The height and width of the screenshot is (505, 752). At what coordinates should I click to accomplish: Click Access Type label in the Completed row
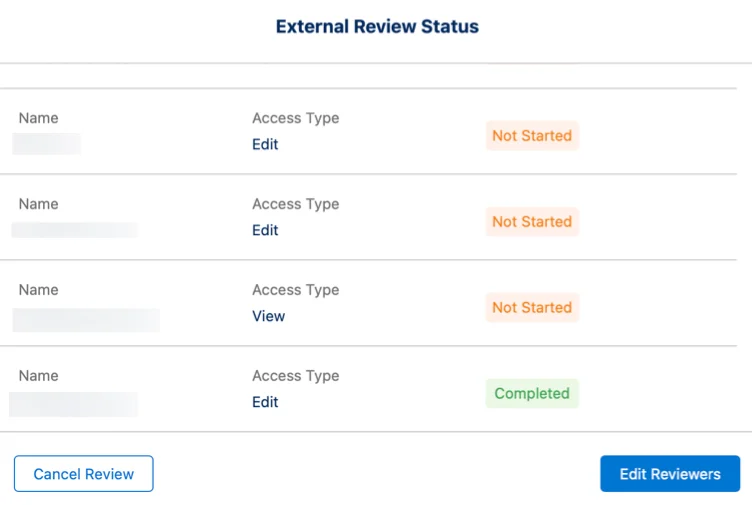click(x=295, y=376)
